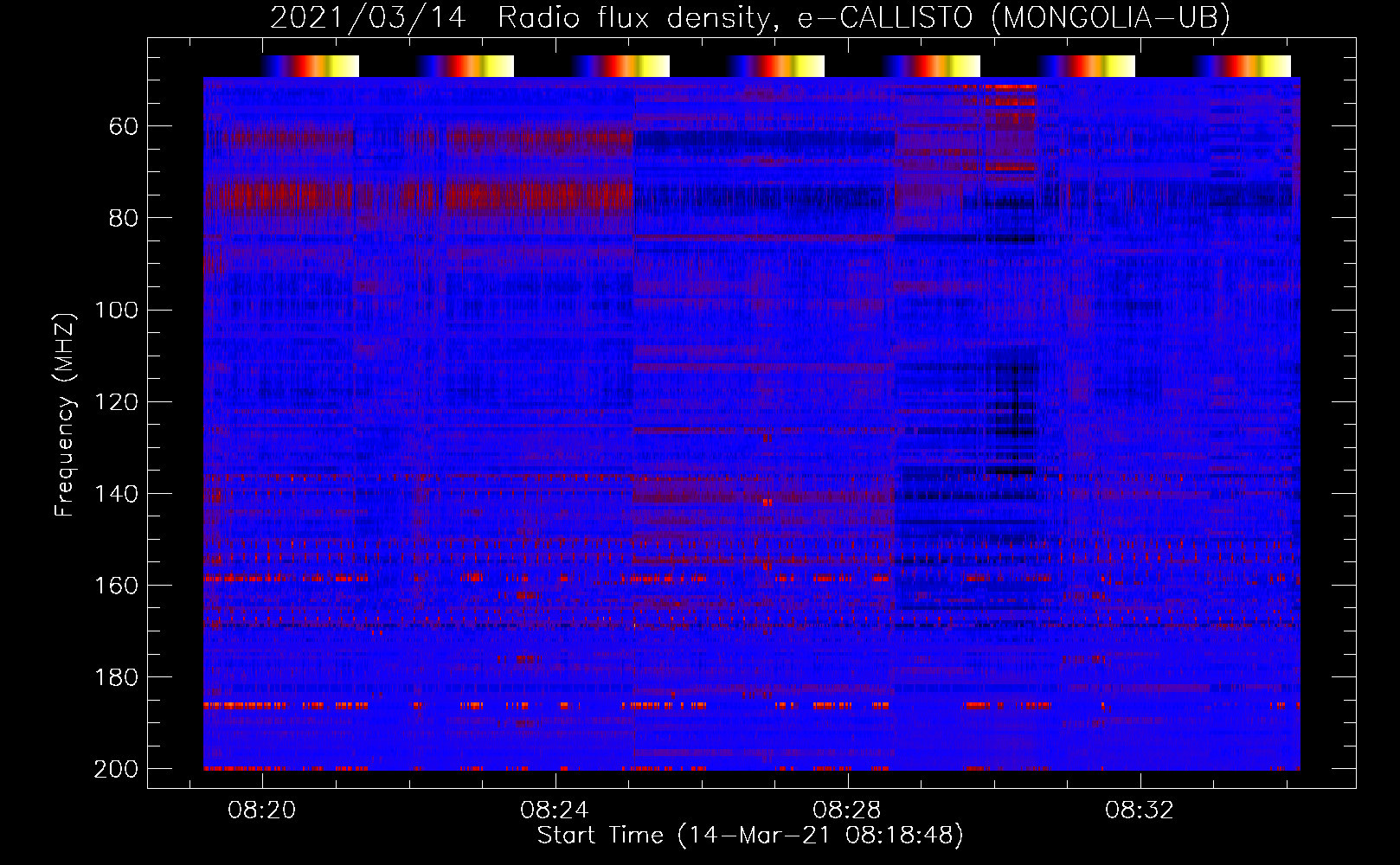Select the "80" frequency tick label
The image size is (1400, 865).
[124, 218]
